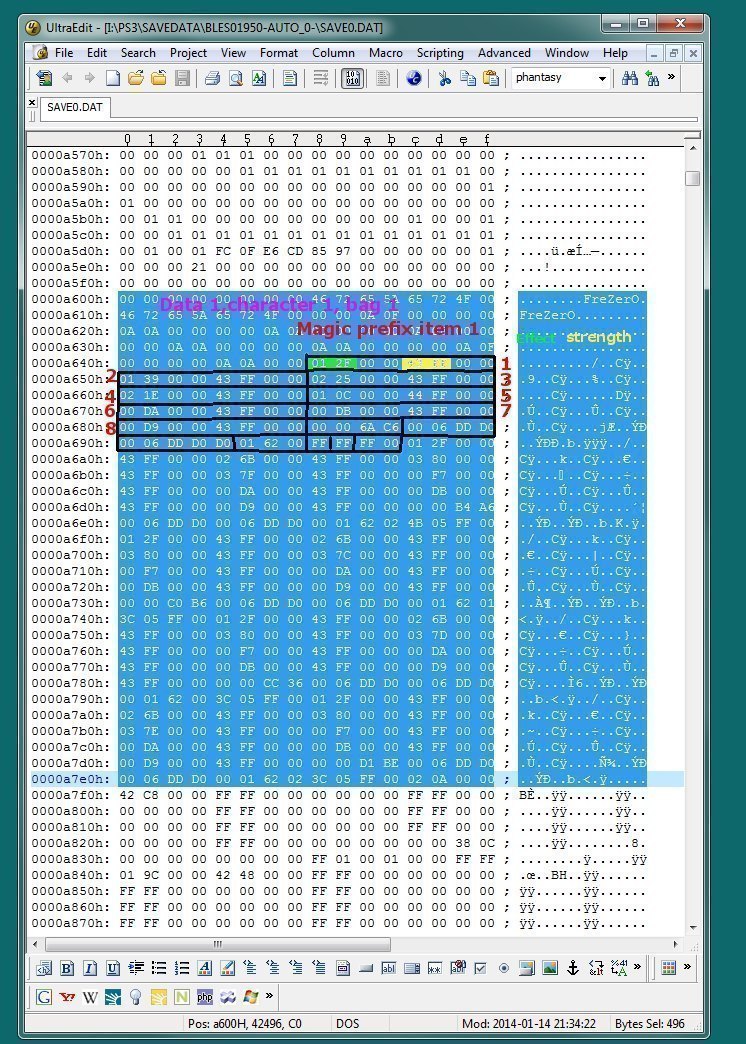Open the Macro menu

pyautogui.click(x=386, y=53)
